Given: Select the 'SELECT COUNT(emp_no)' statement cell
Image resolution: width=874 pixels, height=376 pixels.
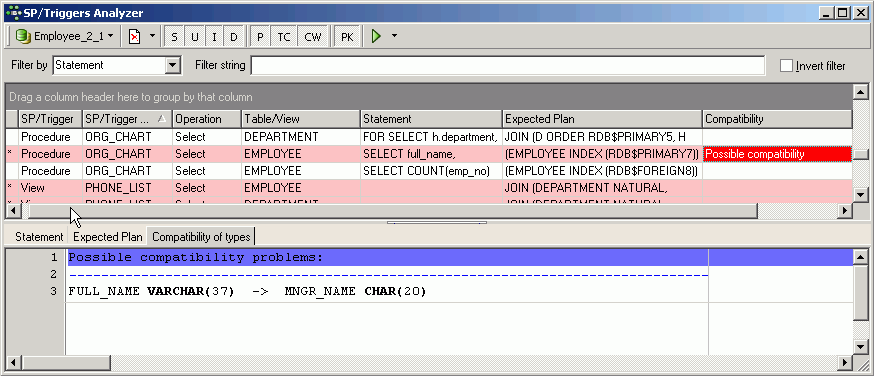Looking at the screenshot, I should coord(431,171).
